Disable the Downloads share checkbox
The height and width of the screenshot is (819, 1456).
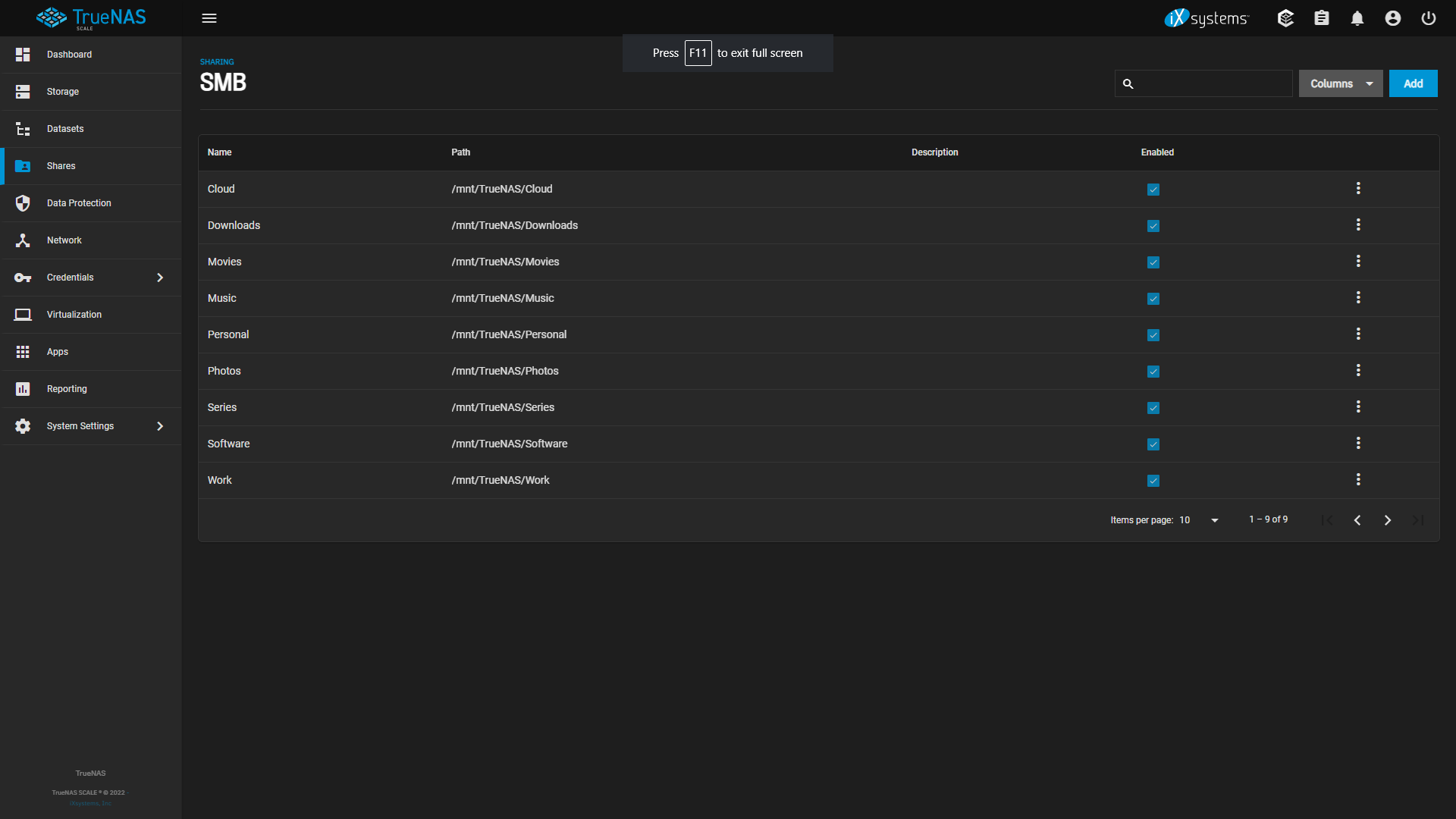coord(1153,226)
